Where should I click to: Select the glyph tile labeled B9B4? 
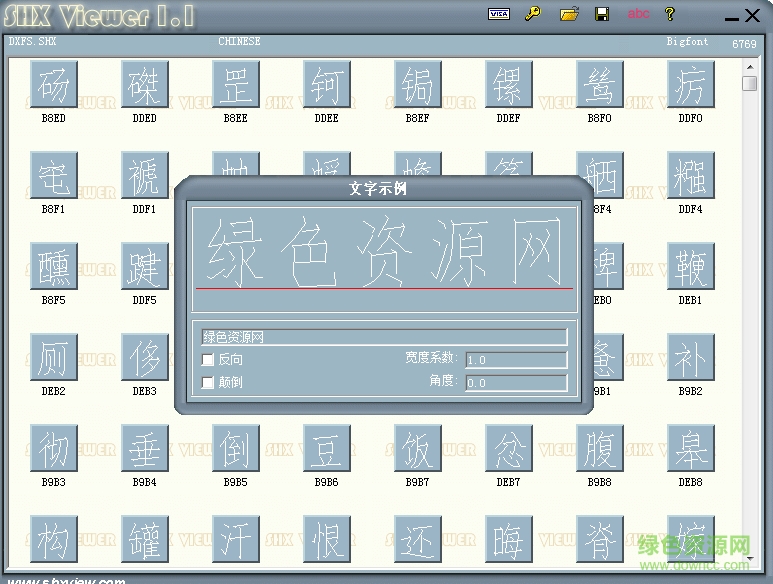coord(145,448)
